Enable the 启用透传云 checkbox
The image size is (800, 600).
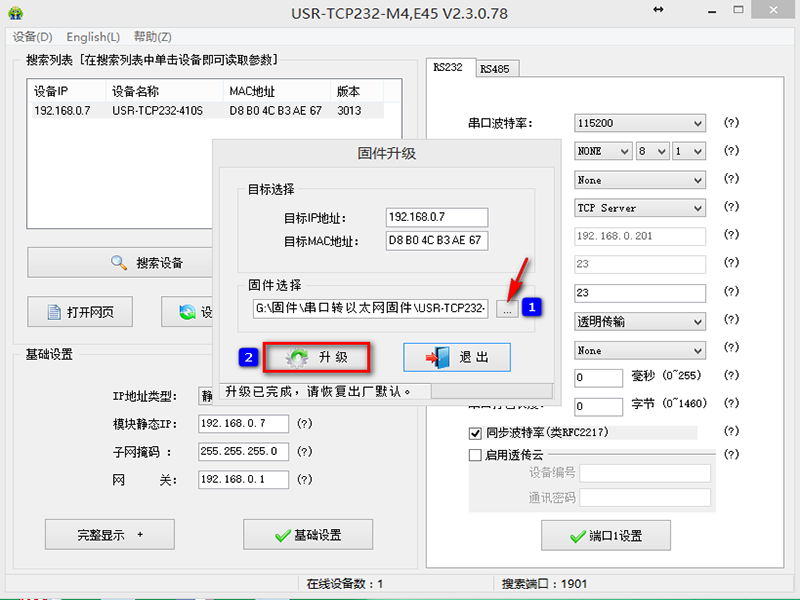tap(475, 454)
